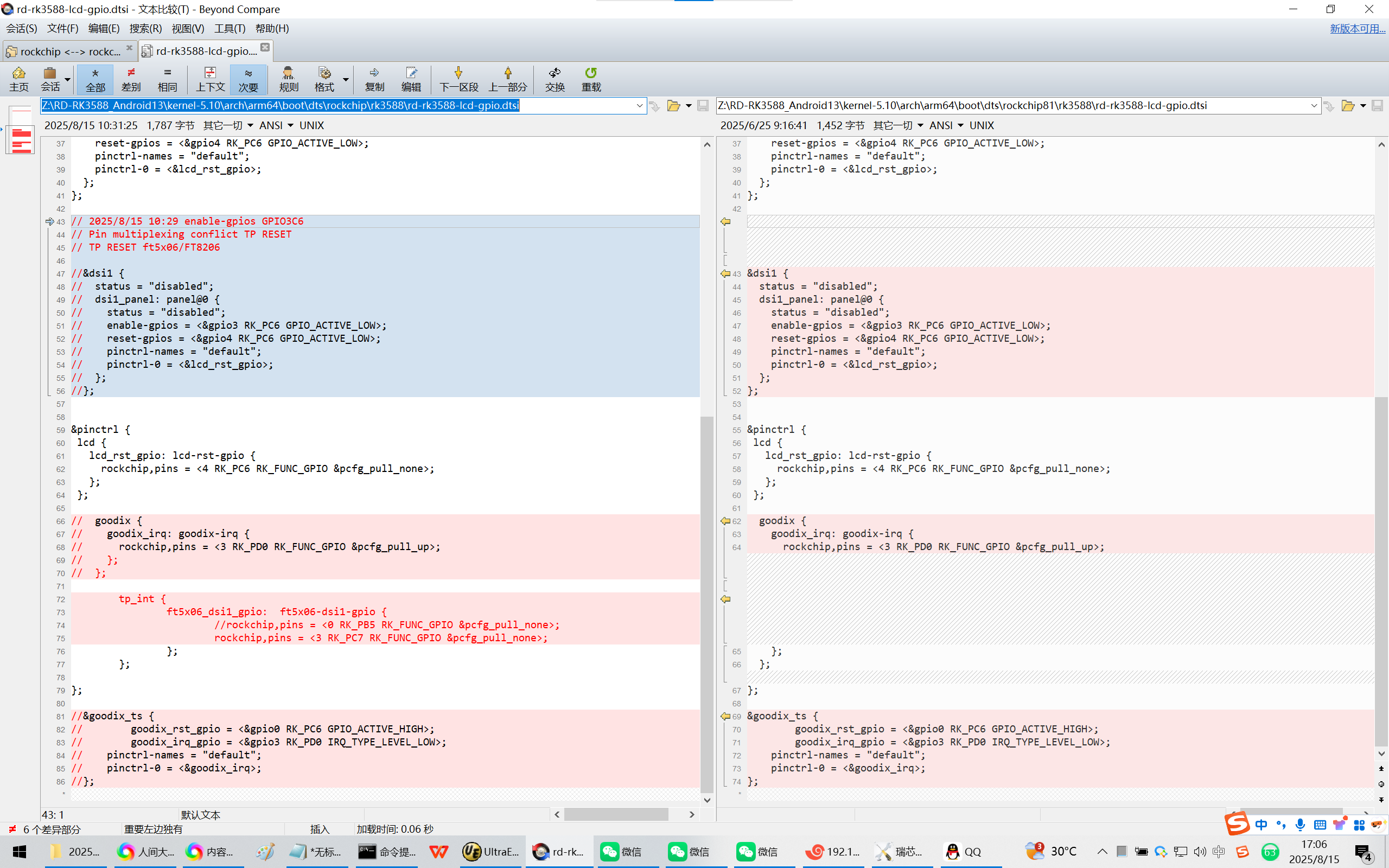Click the thumbnail difference overview map
The width and height of the screenshot is (1389, 868).
click(x=21, y=131)
